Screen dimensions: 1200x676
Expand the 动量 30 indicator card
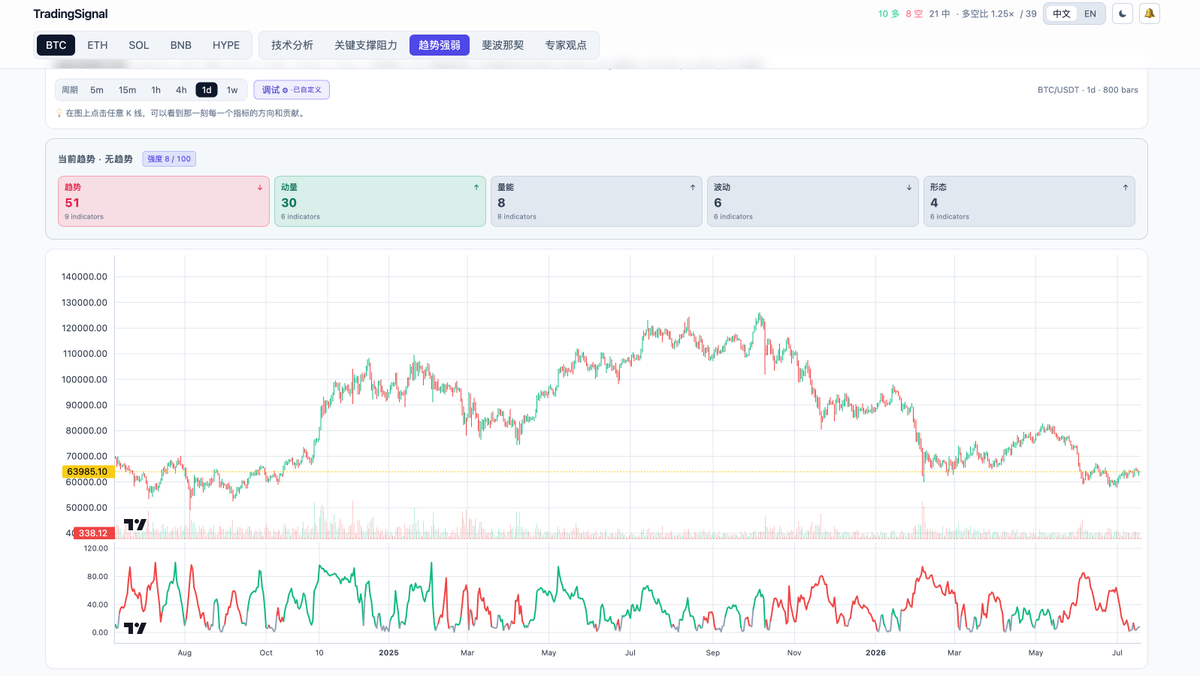point(380,201)
